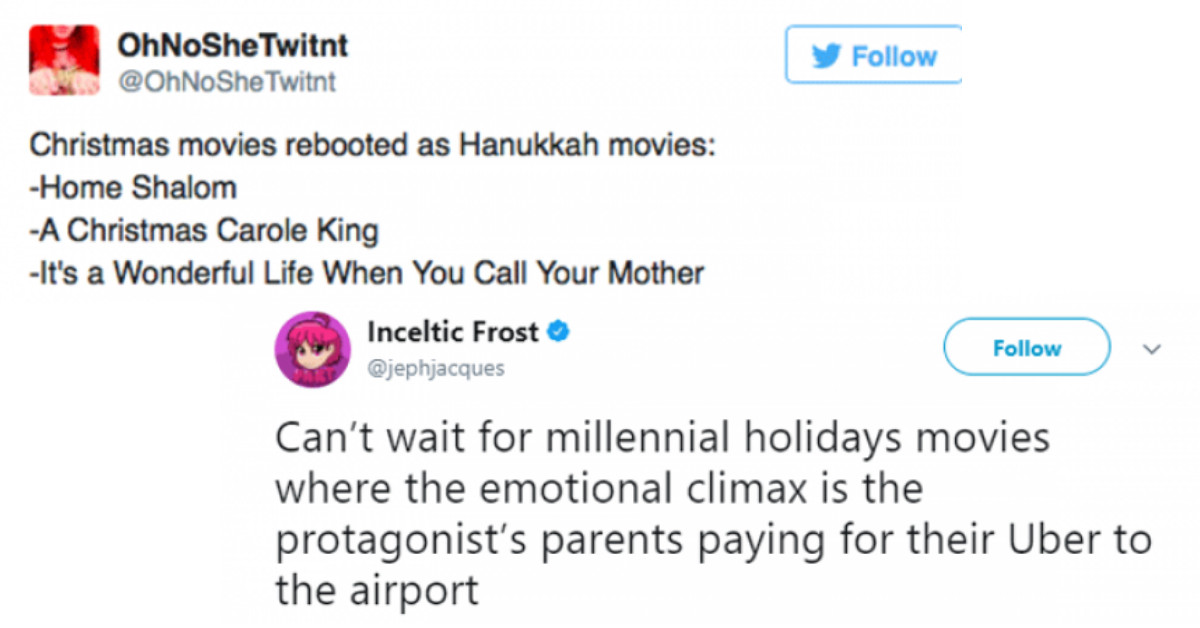Click Inceltic Frost's pink-haired avatar image
This screenshot has height=628, width=1200.
tap(313, 351)
